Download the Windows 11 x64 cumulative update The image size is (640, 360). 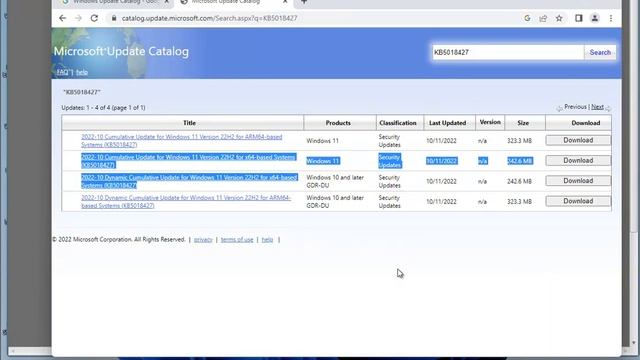coord(578,160)
